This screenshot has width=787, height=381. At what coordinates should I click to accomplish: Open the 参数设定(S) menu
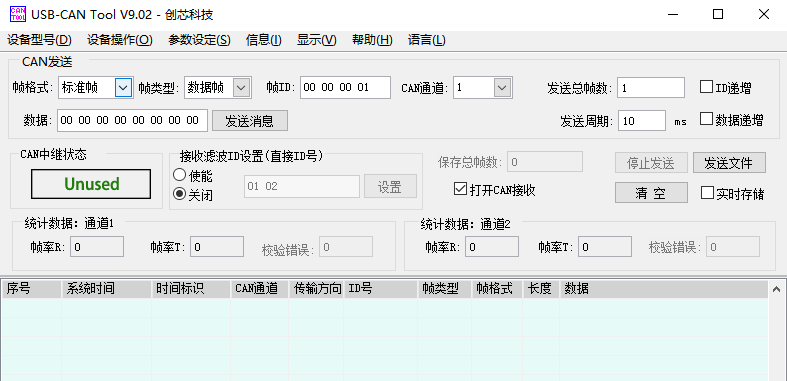[x=199, y=40]
